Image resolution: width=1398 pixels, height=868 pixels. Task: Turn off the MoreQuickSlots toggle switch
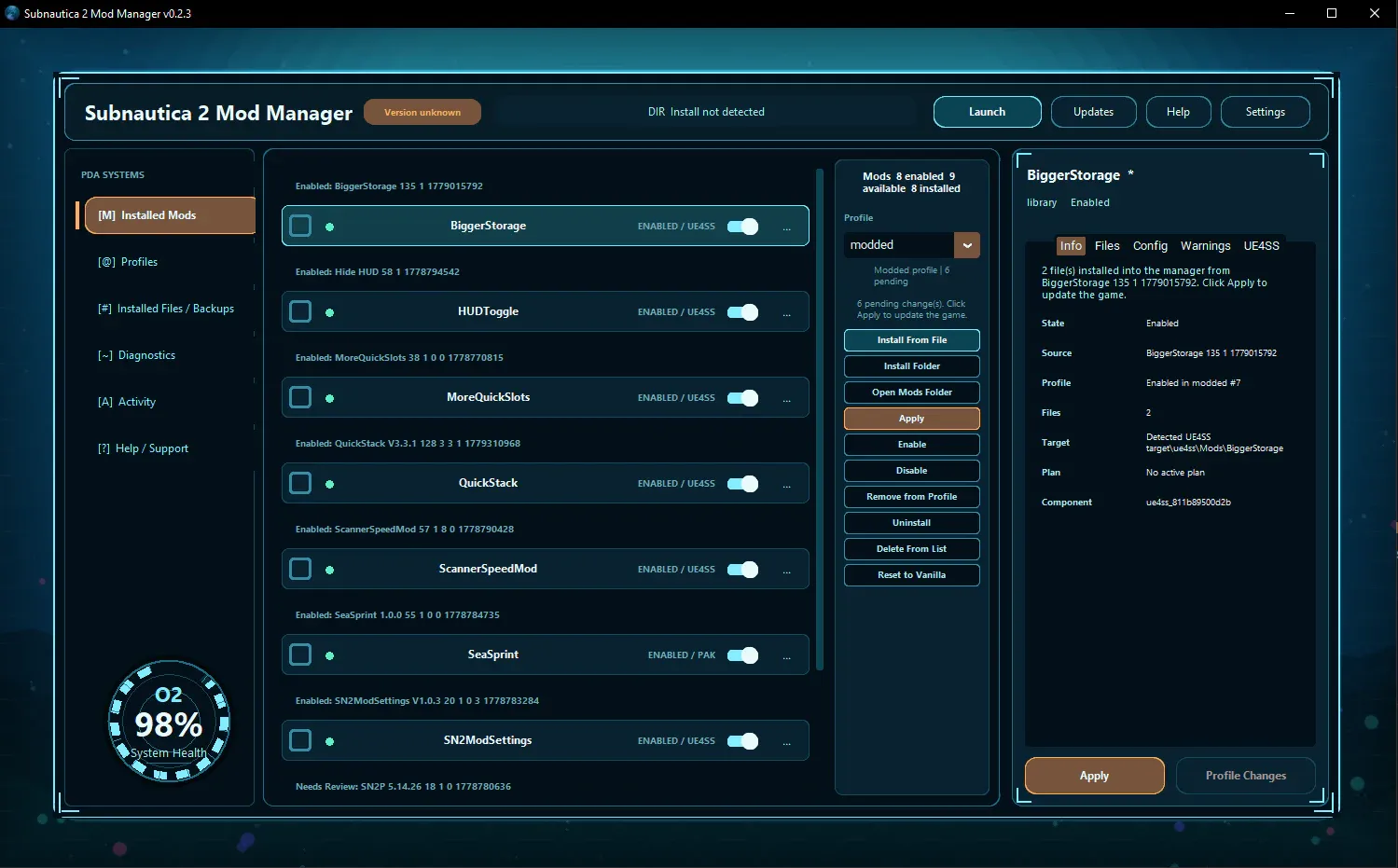[743, 398]
